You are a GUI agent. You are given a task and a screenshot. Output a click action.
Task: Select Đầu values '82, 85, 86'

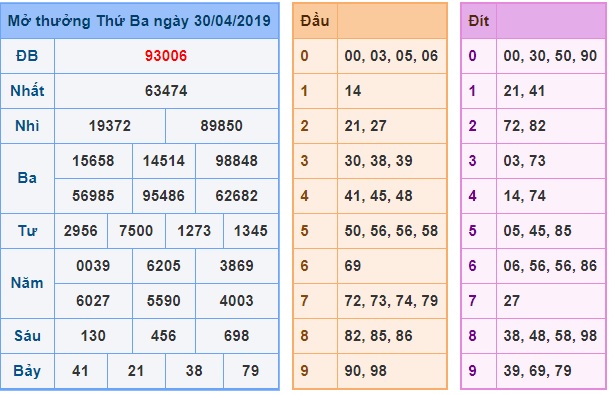click(x=379, y=336)
